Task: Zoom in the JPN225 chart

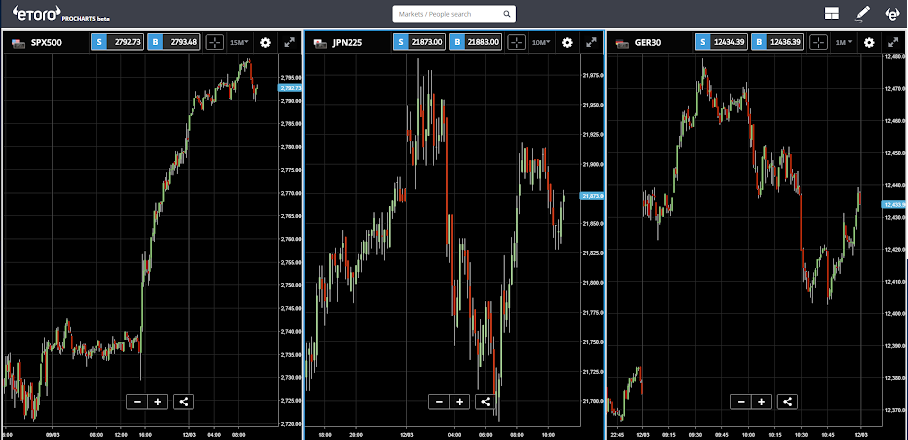Action: point(460,402)
